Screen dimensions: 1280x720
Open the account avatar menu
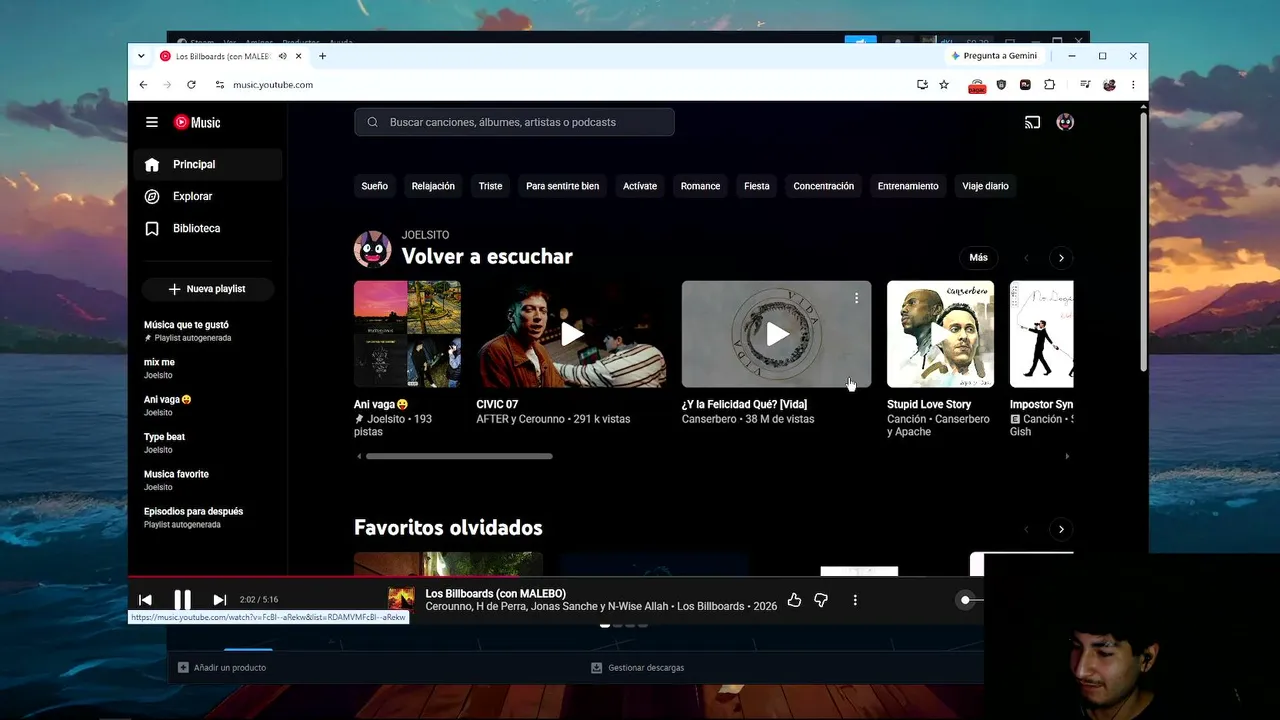tap(1065, 122)
